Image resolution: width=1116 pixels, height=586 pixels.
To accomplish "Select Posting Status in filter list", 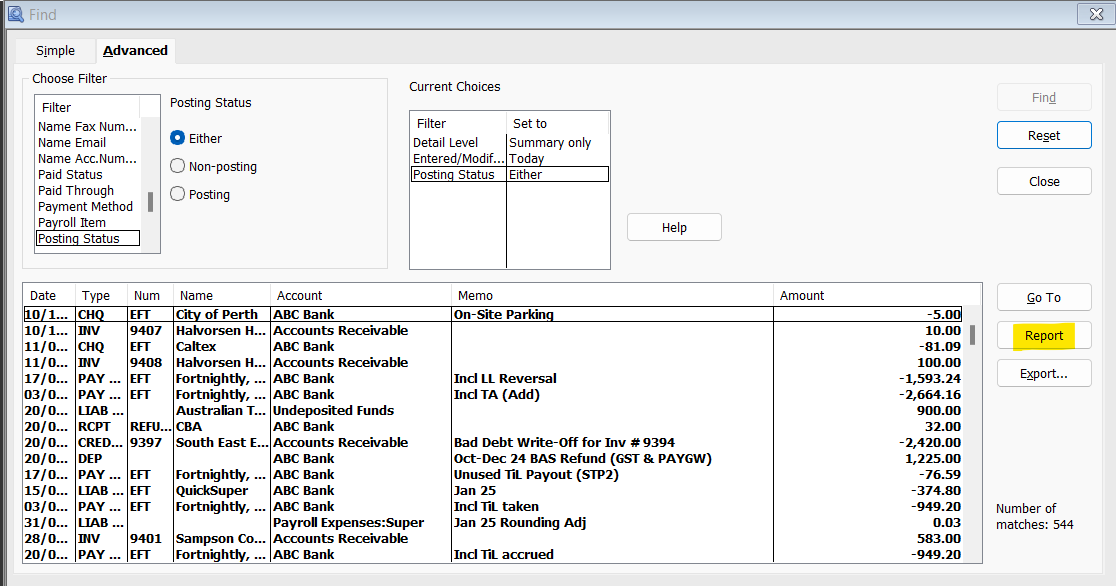I will [88, 239].
